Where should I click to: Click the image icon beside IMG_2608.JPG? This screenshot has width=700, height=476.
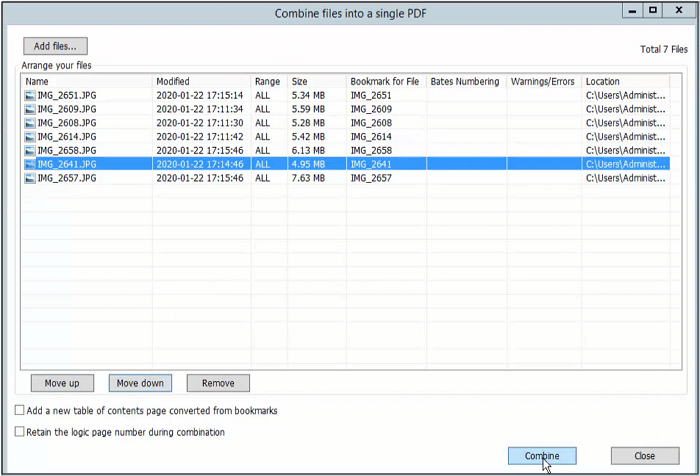tap(30, 123)
